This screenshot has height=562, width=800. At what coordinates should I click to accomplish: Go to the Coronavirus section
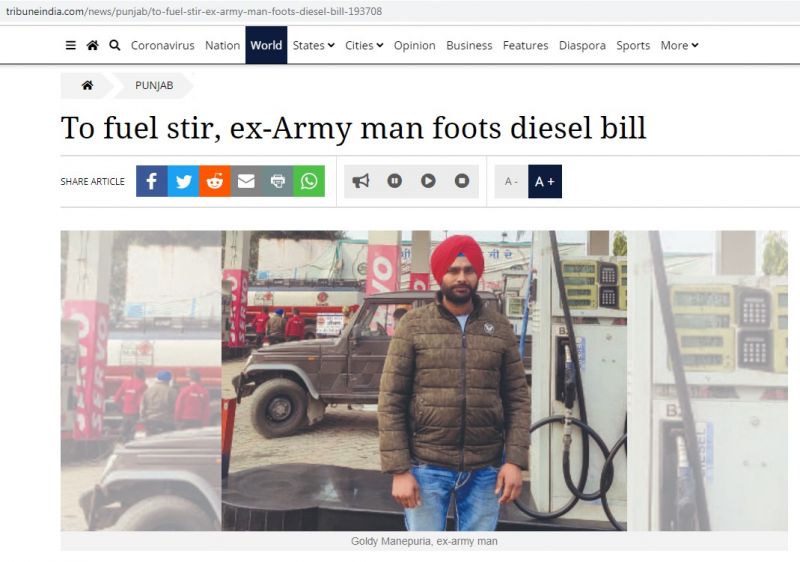(x=162, y=45)
